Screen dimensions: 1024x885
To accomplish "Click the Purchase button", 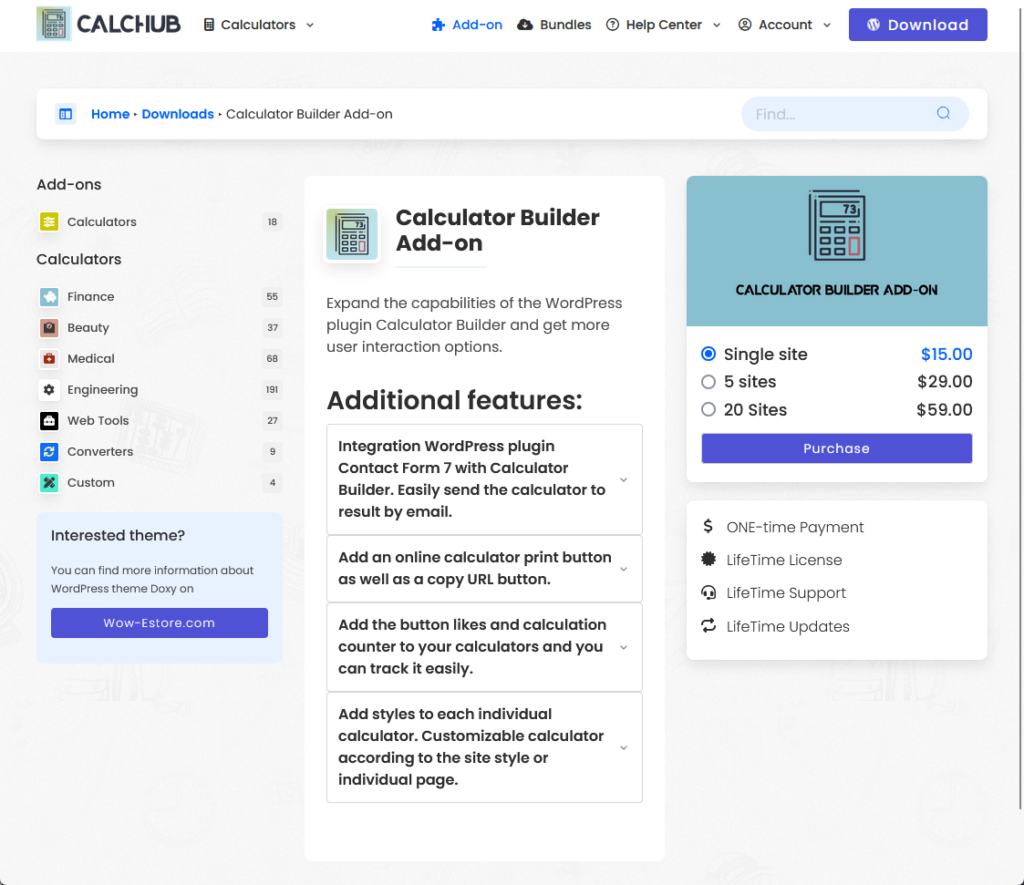I will point(837,449).
